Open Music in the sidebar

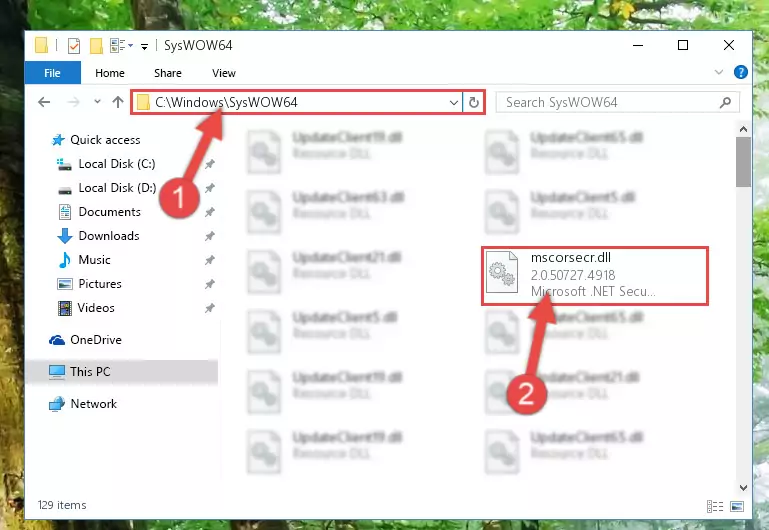coord(84,260)
